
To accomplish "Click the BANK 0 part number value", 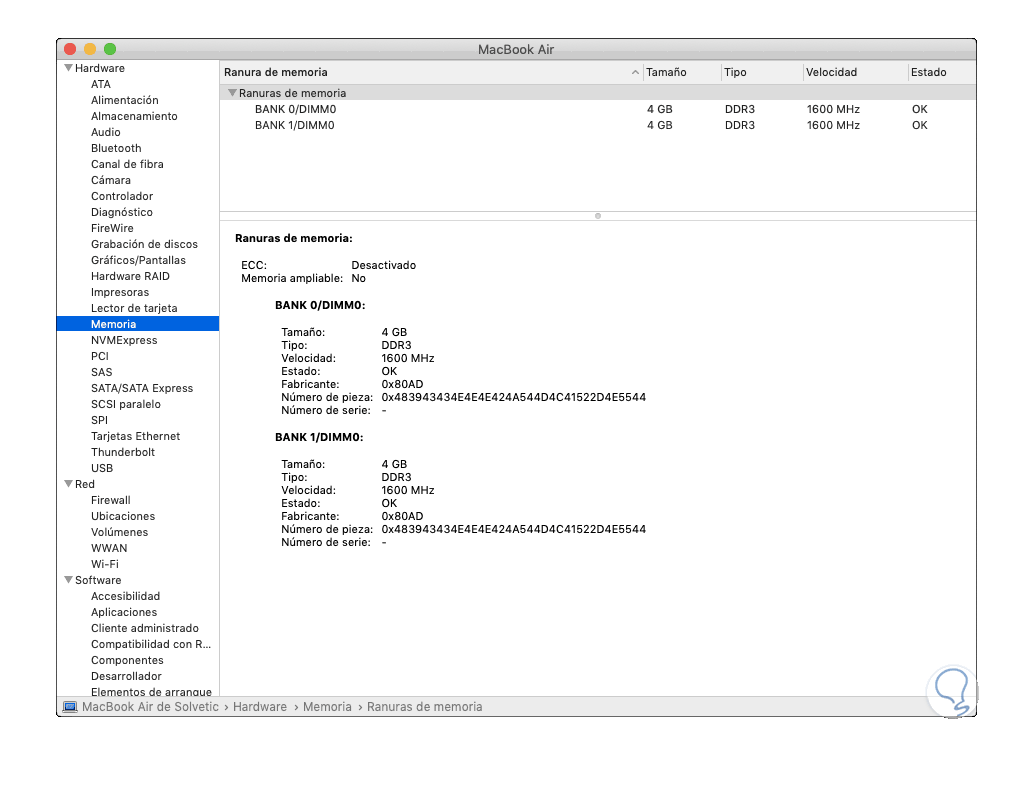I will click(513, 397).
